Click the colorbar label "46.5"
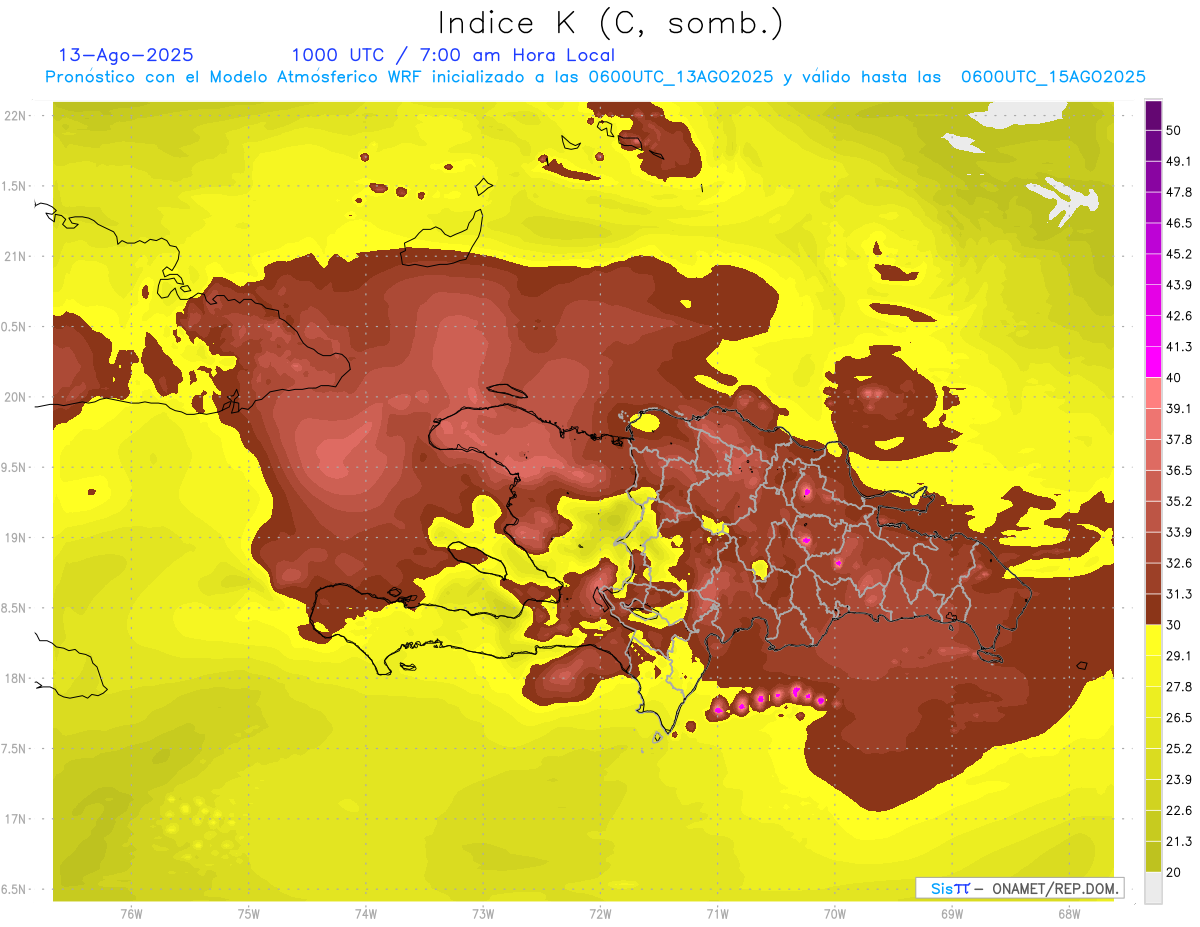 1179,223
